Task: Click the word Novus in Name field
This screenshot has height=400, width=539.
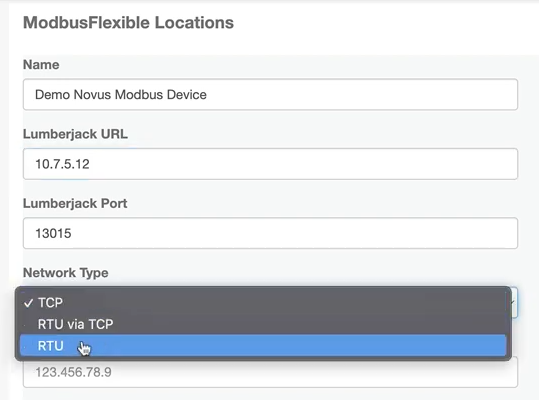Action: 93,95
